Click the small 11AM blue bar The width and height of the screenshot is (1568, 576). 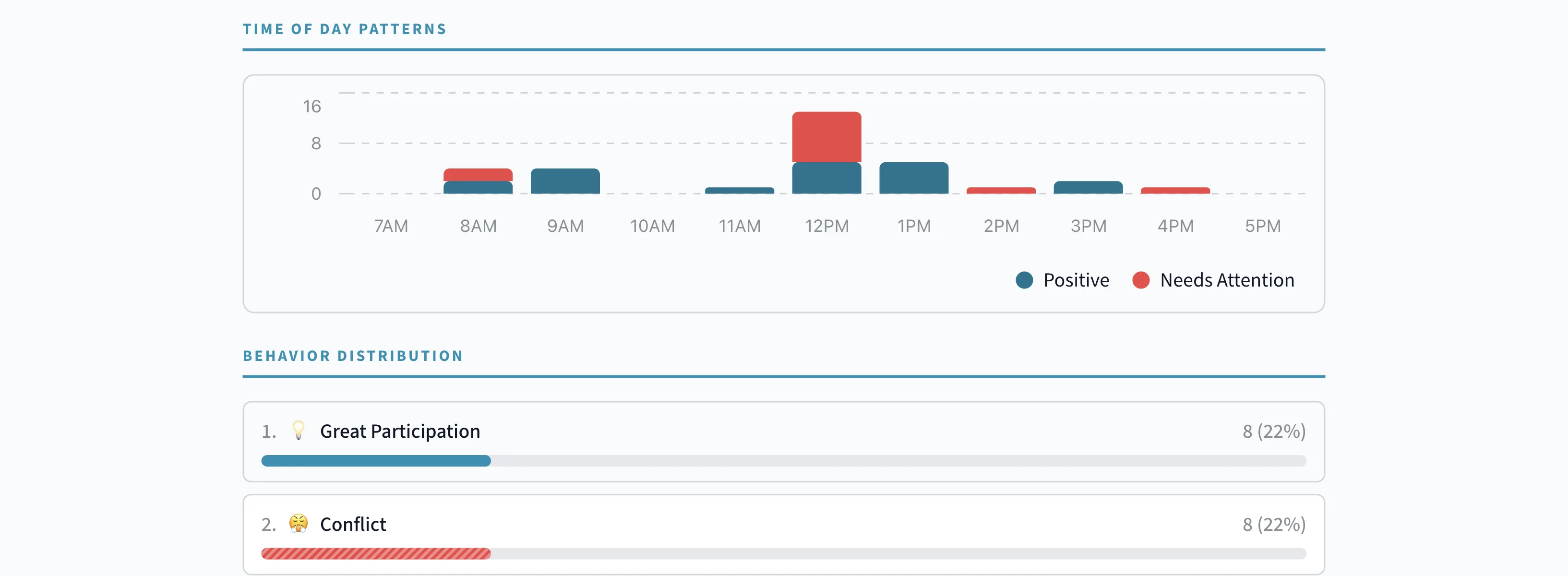tap(739, 191)
